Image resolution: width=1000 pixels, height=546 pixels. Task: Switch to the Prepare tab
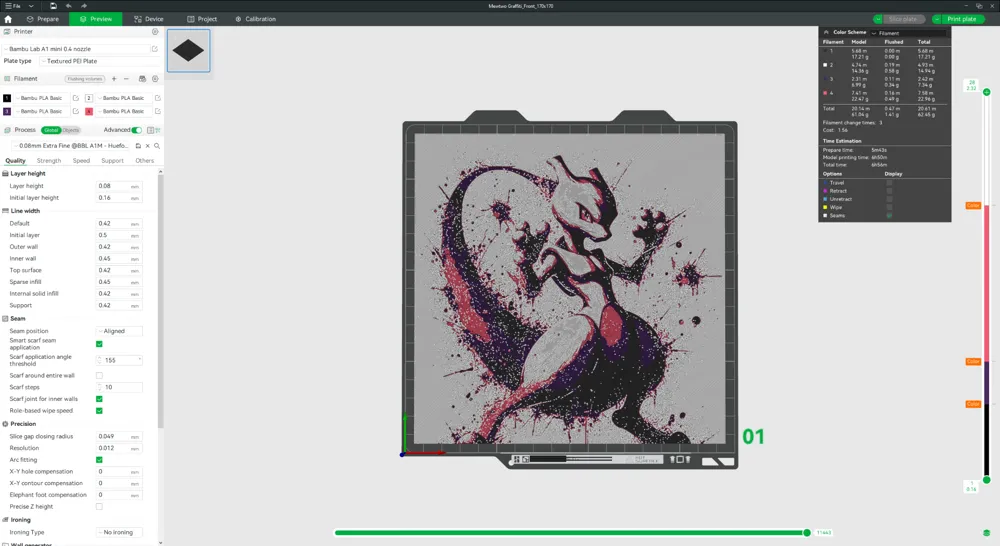pyautogui.click(x=43, y=19)
